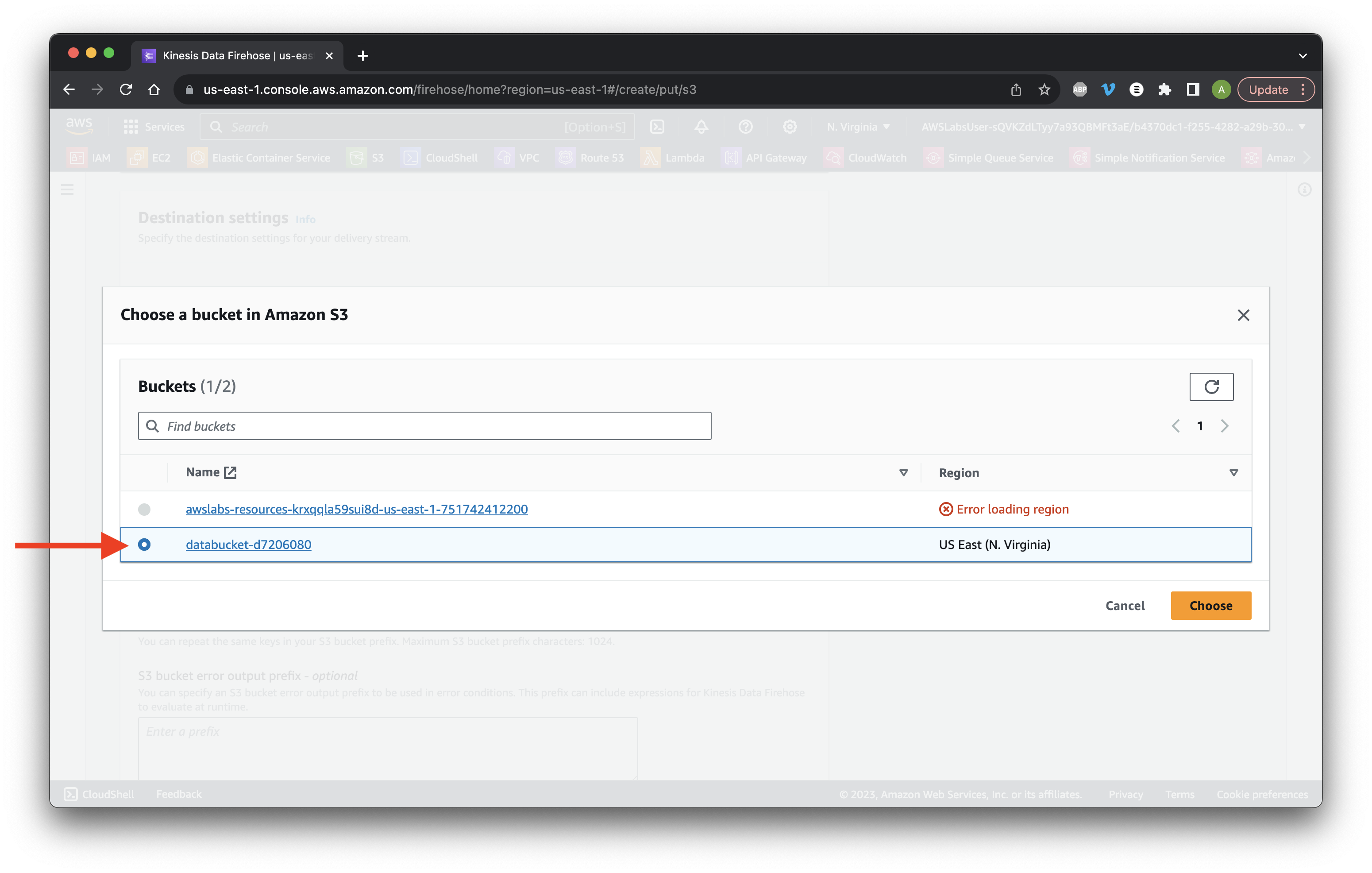Image resolution: width=1372 pixels, height=873 pixels.
Task: Open the databucket-d7206080 link
Action: coord(248,544)
